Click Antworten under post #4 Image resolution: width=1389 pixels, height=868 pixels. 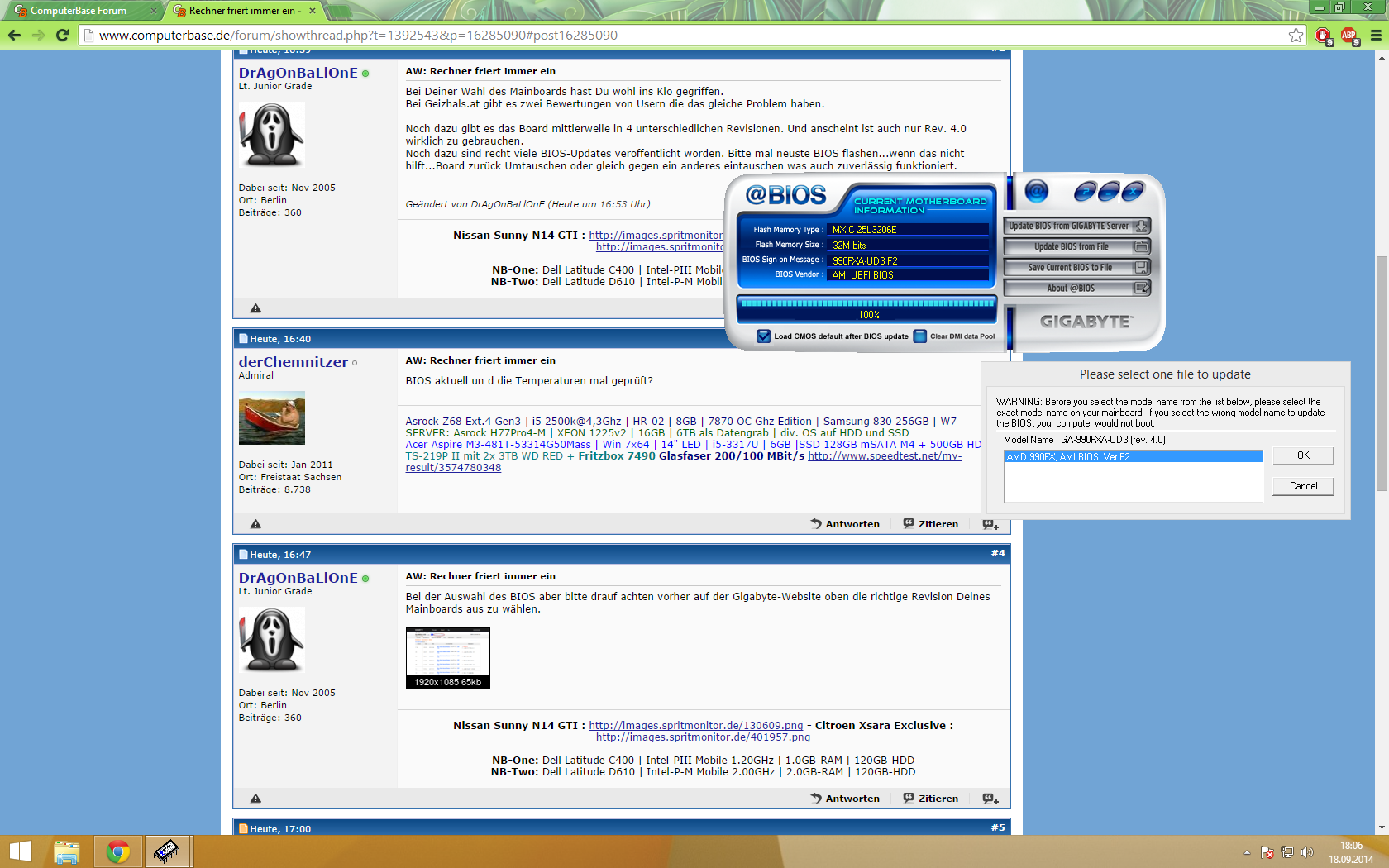tap(845, 799)
